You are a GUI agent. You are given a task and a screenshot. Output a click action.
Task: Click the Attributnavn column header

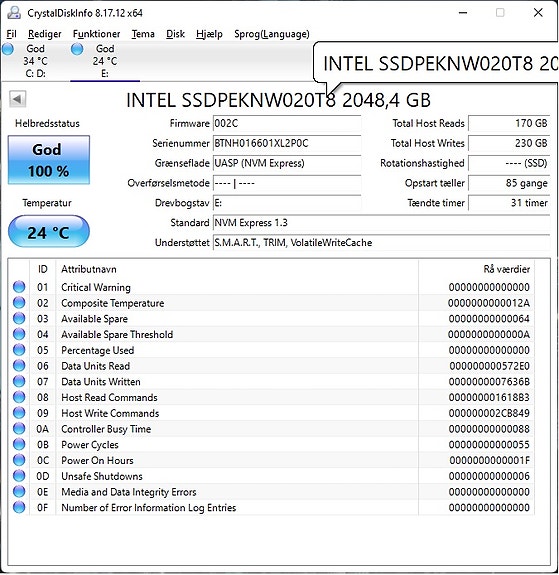tap(237, 270)
